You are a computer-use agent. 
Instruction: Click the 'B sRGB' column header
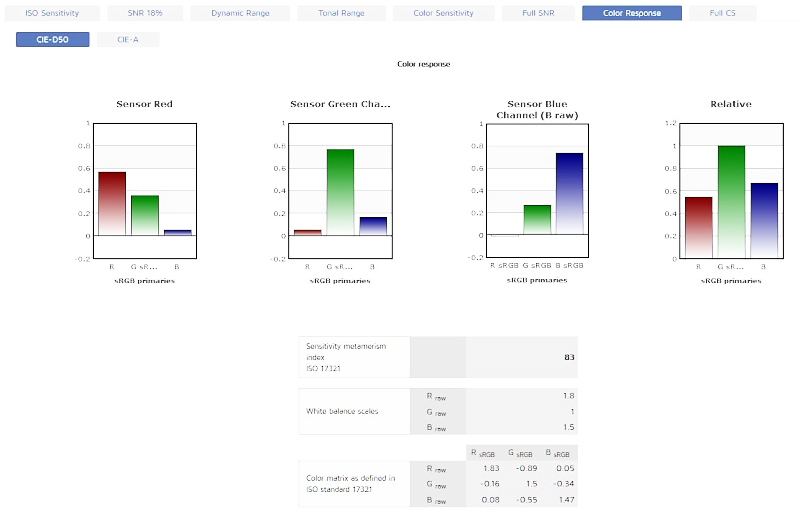pyautogui.click(x=558, y=453)
